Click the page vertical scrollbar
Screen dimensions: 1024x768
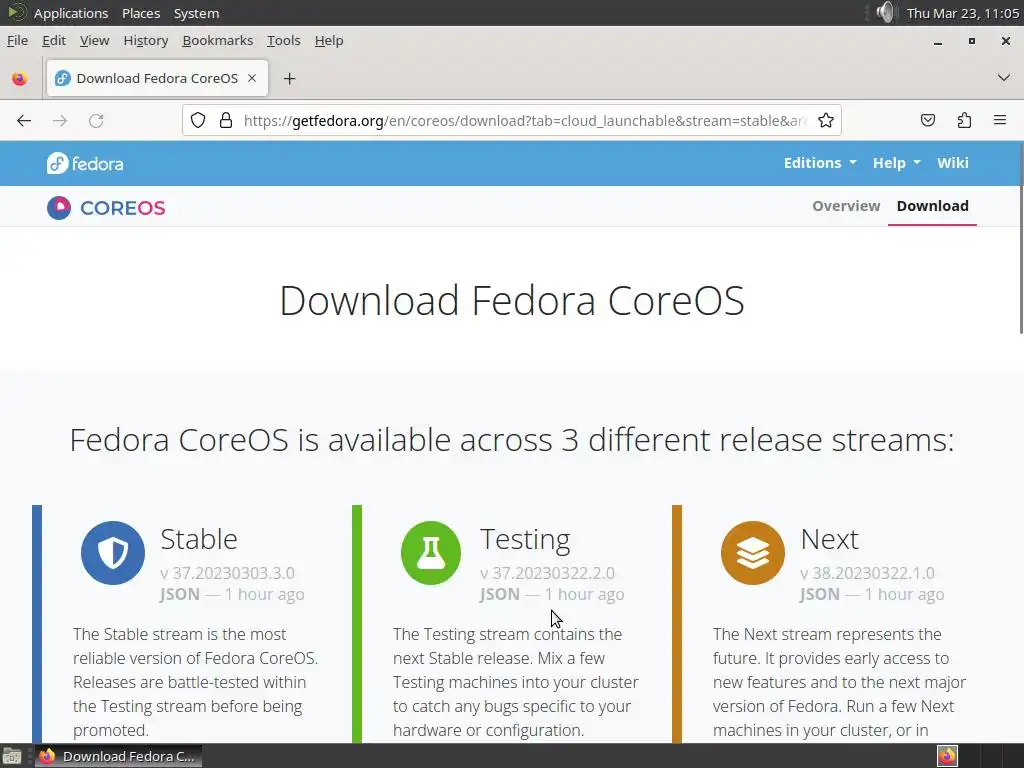1020,239
